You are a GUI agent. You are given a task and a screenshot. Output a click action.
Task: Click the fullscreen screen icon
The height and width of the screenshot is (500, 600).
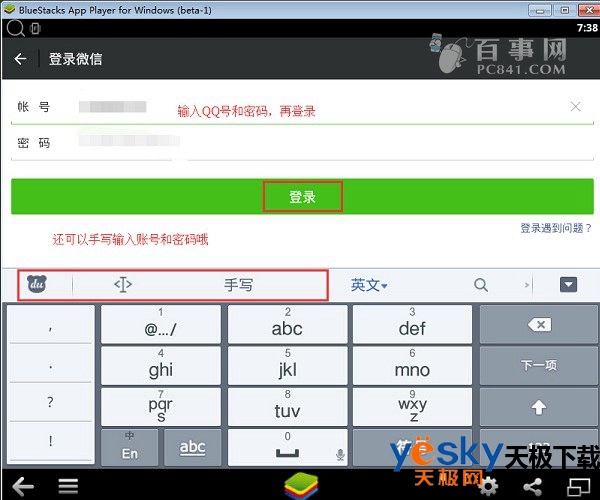(578, 487)
